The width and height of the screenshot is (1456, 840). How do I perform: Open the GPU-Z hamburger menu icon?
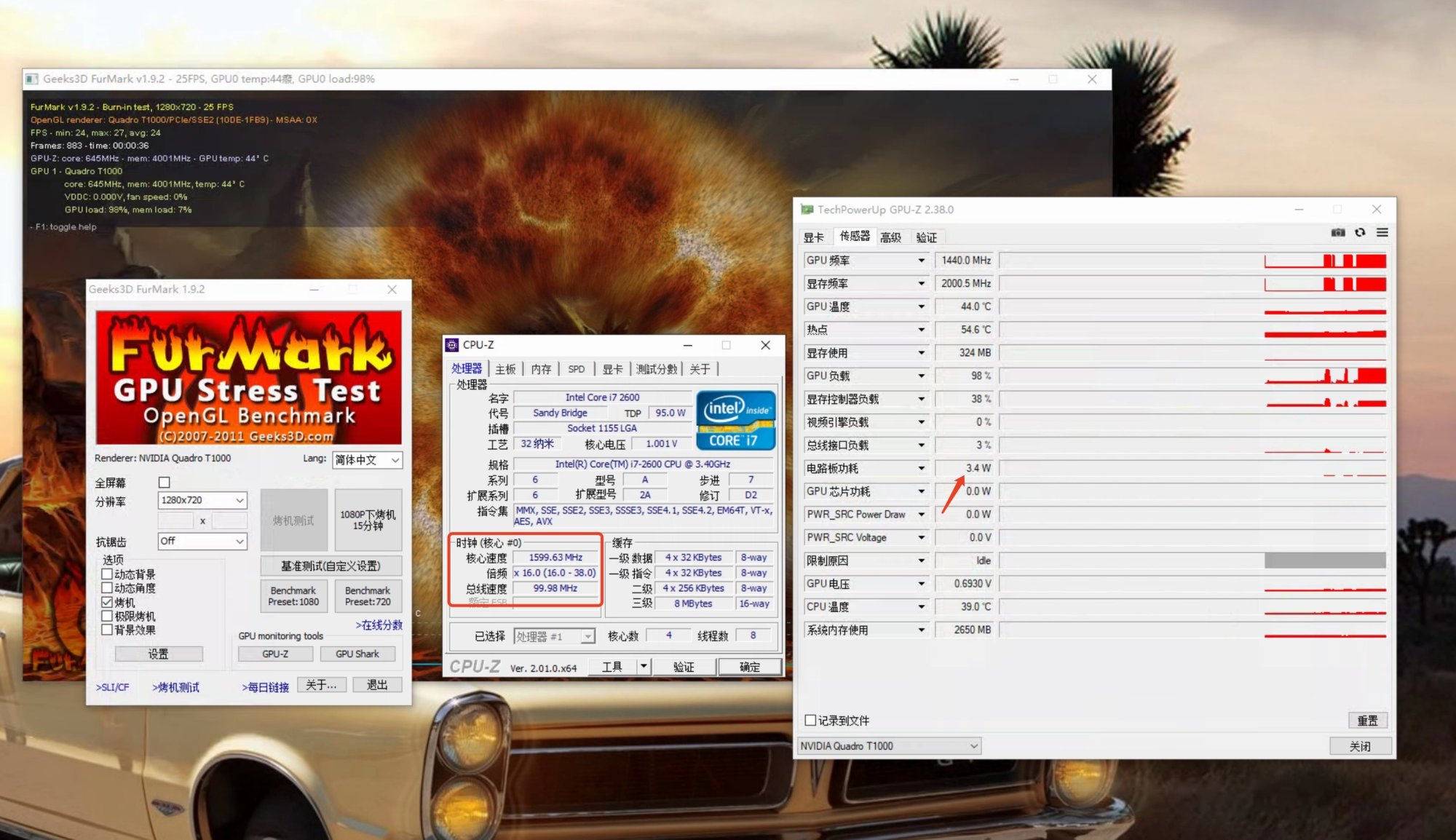click(1382, 232)
